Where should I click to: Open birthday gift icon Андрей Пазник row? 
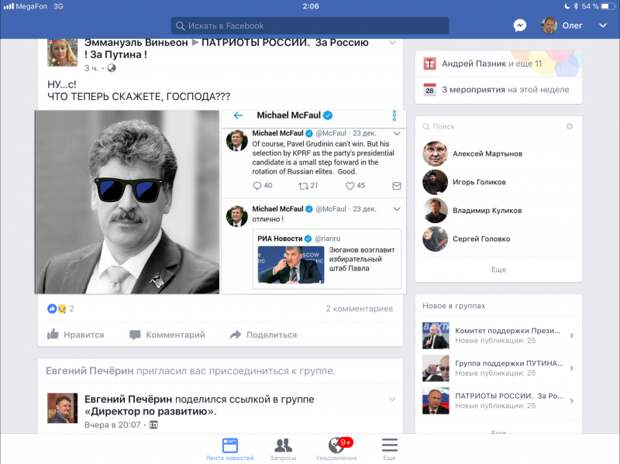(430, 63)
